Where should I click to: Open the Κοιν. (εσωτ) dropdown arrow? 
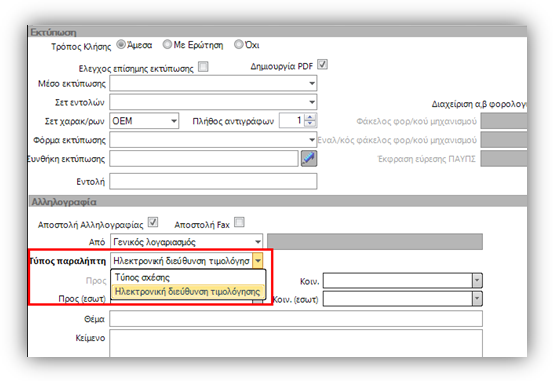coord(477,299)
